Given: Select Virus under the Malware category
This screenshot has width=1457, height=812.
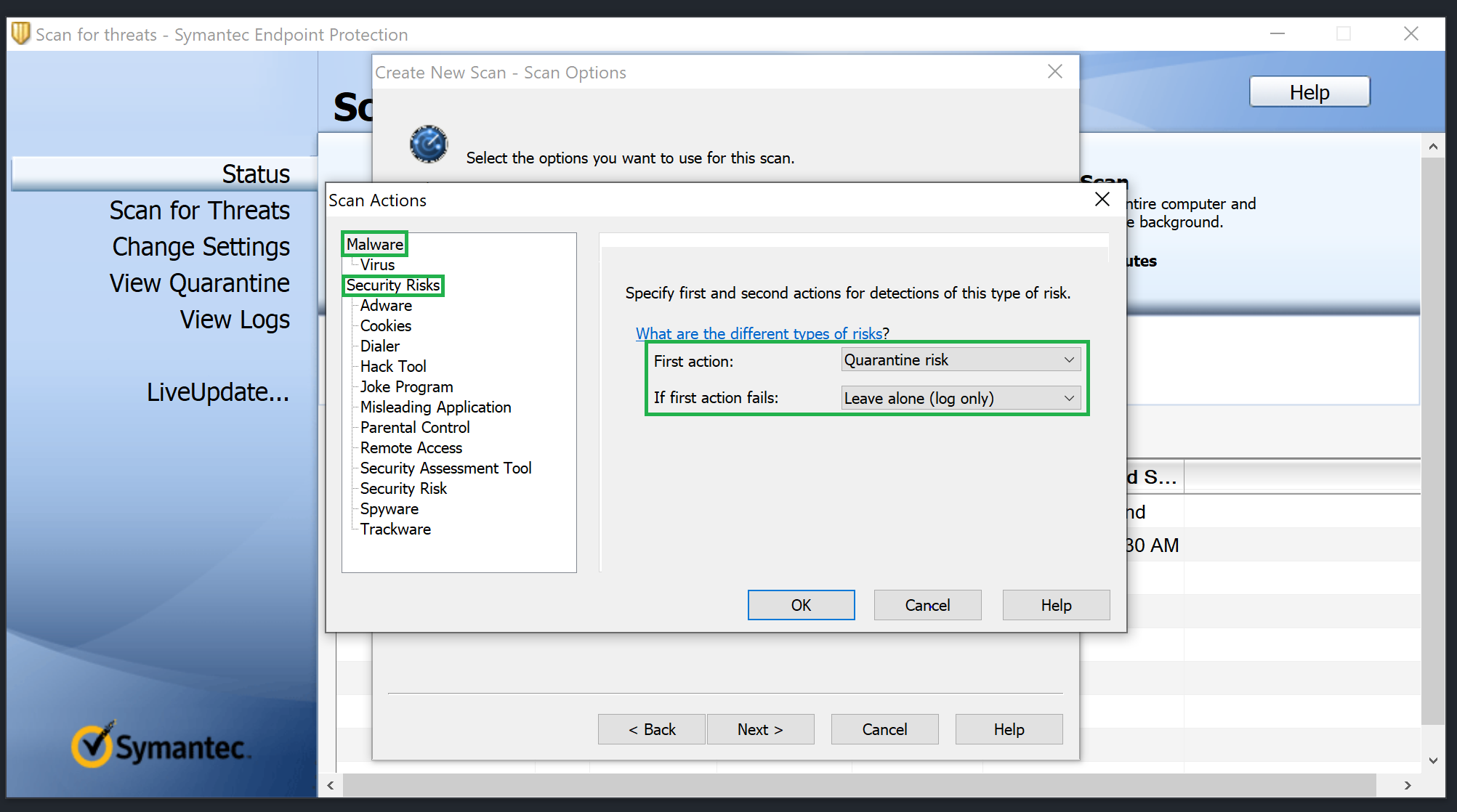Looking at the screenshot, I should [x=376, y=264].
